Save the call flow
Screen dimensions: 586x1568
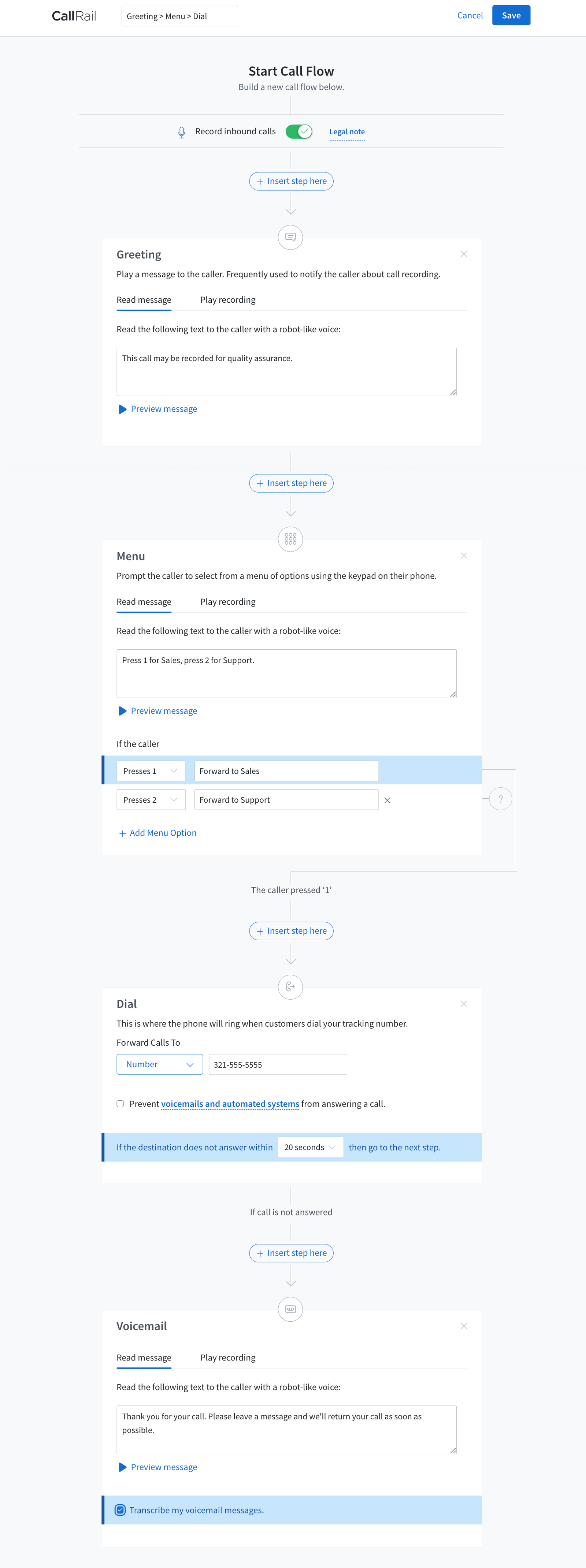511,15
